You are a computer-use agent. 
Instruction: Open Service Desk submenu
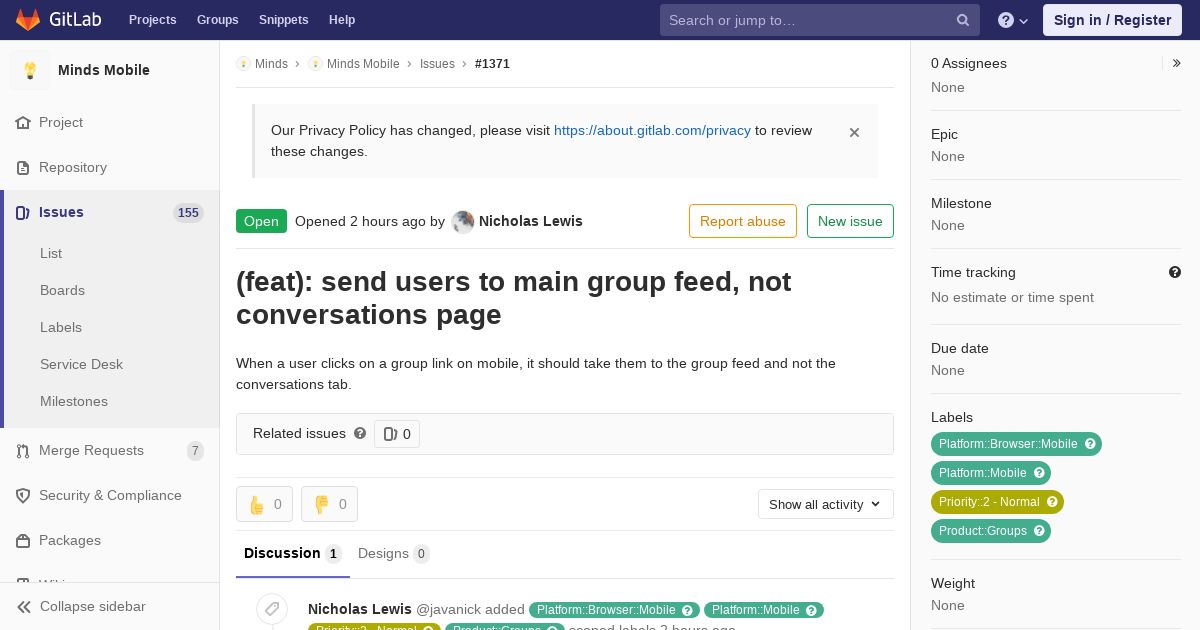click(x=81, y=364)
